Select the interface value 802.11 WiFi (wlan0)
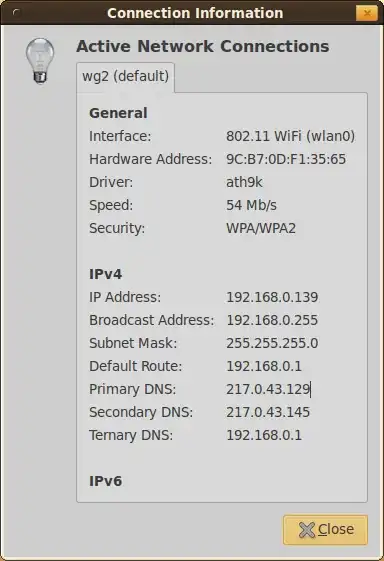Image resolution: width=384 pixels, height=561 pixels. pos(290,136)
